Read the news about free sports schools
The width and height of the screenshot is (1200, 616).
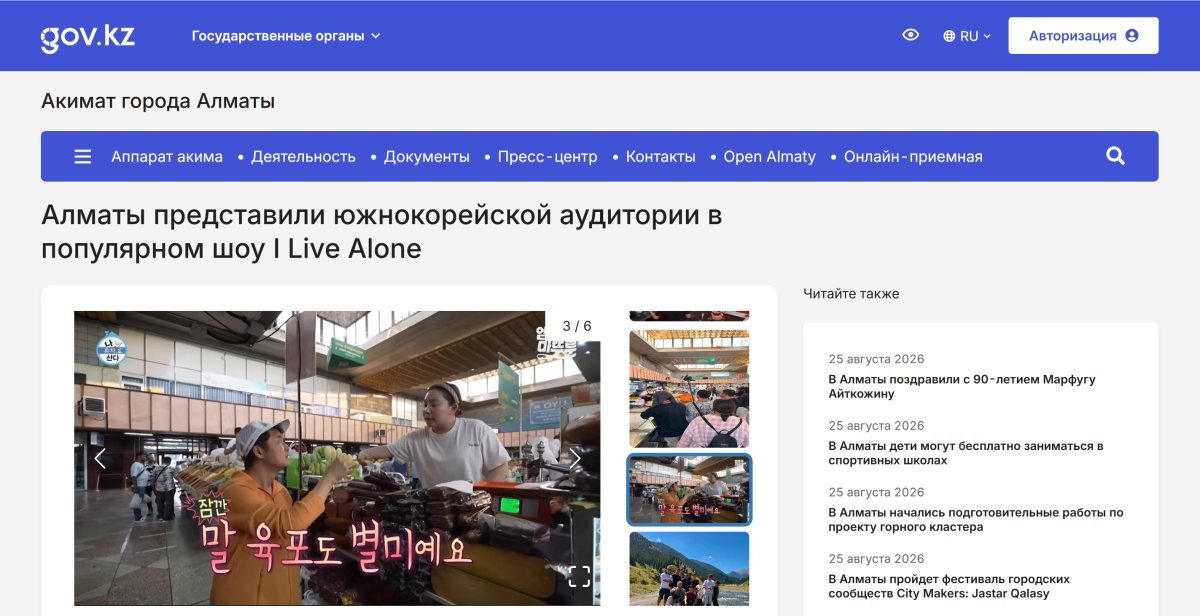[x=966, y=453]
